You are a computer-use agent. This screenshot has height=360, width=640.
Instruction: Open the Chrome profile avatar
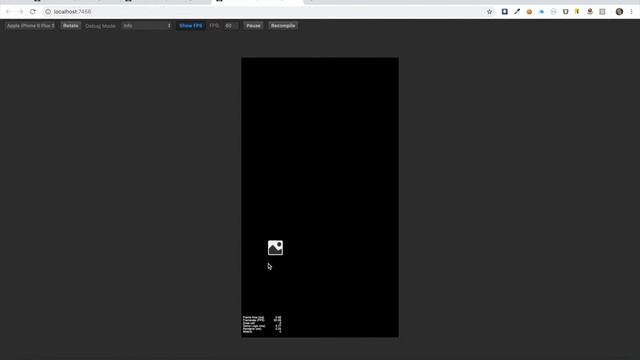pos(619,12)
